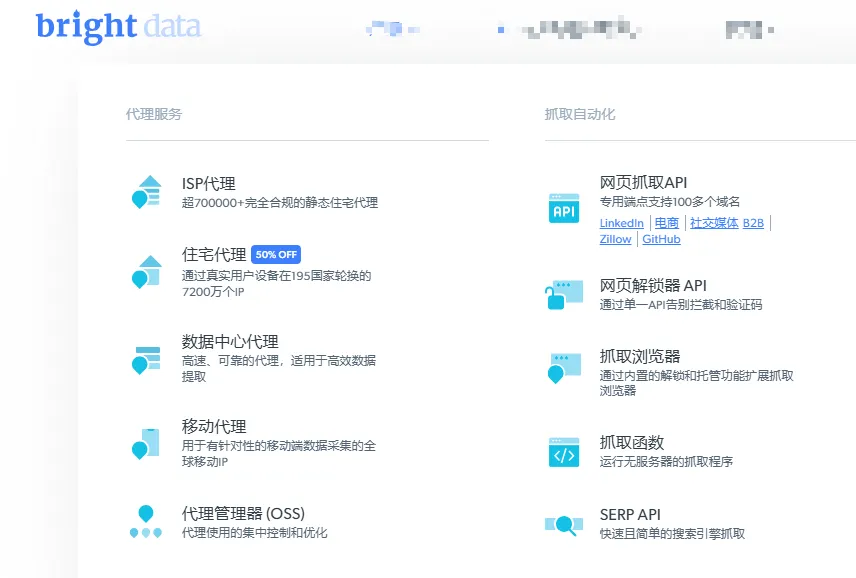Select the 抓取函数 code brackets icon

562,450
